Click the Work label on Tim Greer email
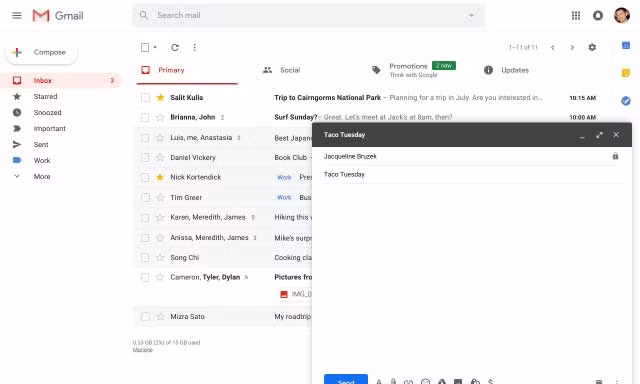640x384 pixels. 284,198
